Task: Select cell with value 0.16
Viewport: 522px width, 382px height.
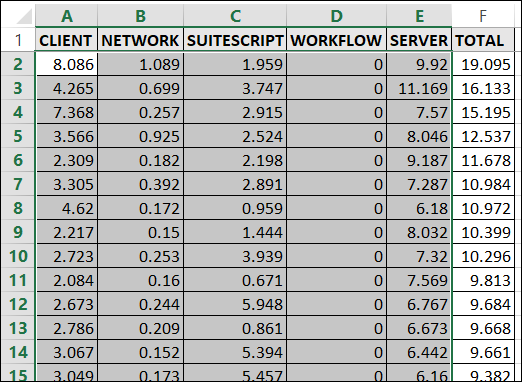Action: (x=140, y=280)
